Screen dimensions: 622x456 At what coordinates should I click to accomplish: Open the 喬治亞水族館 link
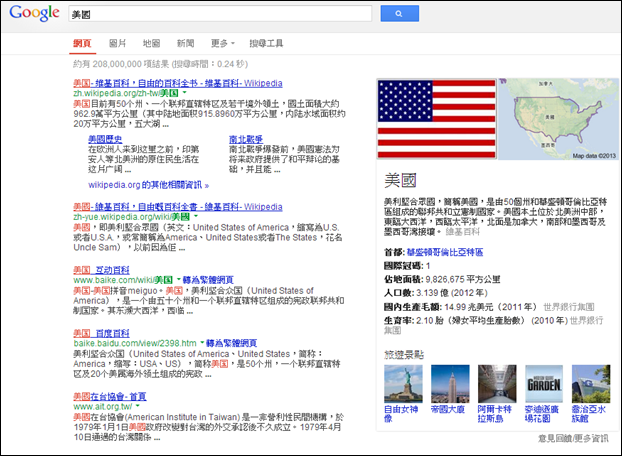click(x=589, y=414)
